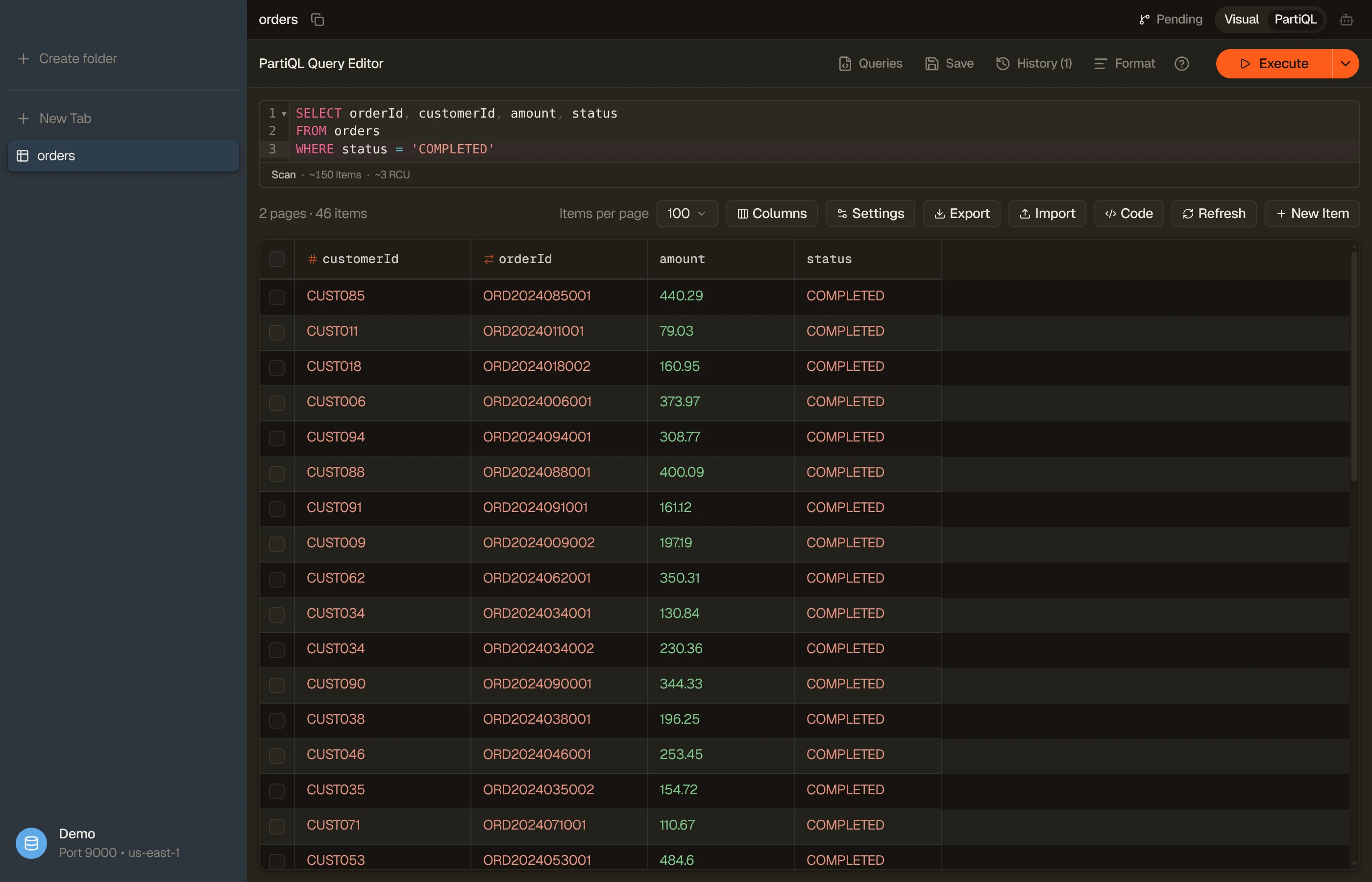Viewport: 1372px width, 882px height.
Task: Import items into the table
Action: click(1047, 214)
